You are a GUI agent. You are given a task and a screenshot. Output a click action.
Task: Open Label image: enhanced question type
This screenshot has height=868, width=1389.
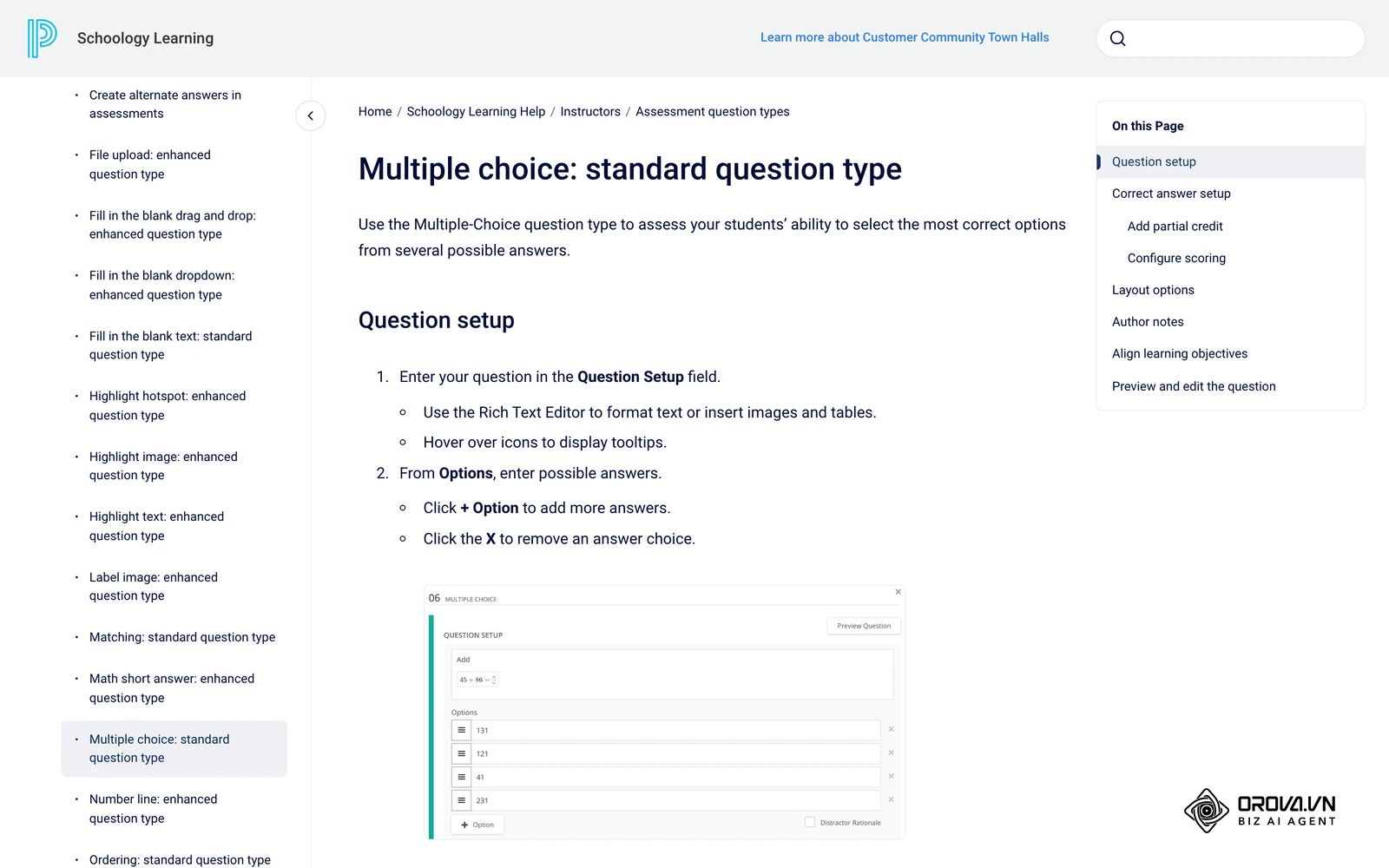[154, 587]
